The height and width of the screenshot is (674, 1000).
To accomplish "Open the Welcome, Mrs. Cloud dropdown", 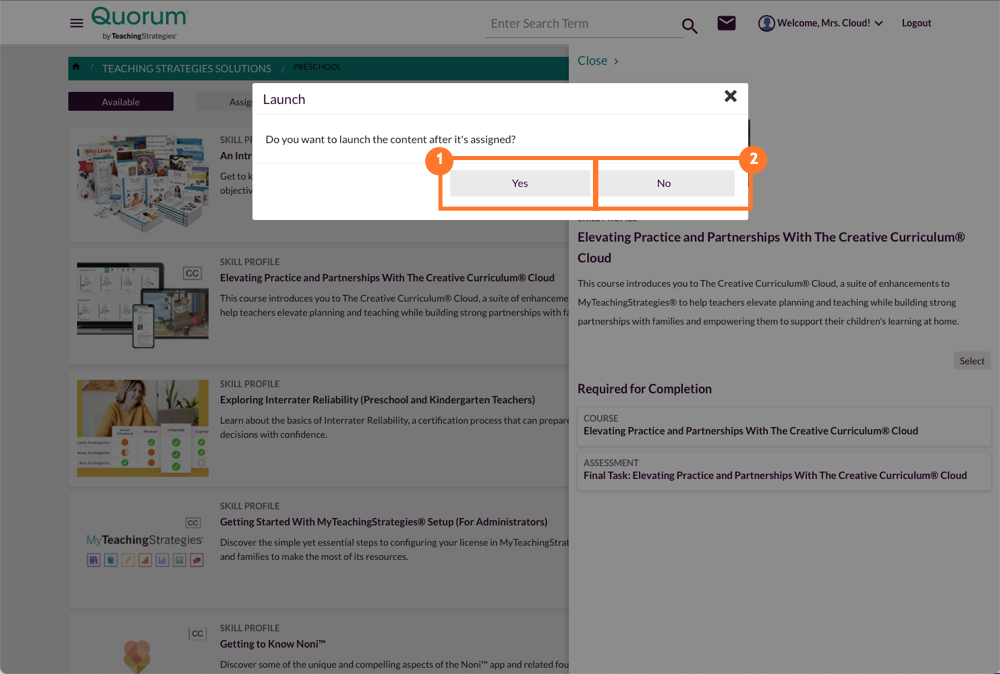I will (x=820, y=22).
